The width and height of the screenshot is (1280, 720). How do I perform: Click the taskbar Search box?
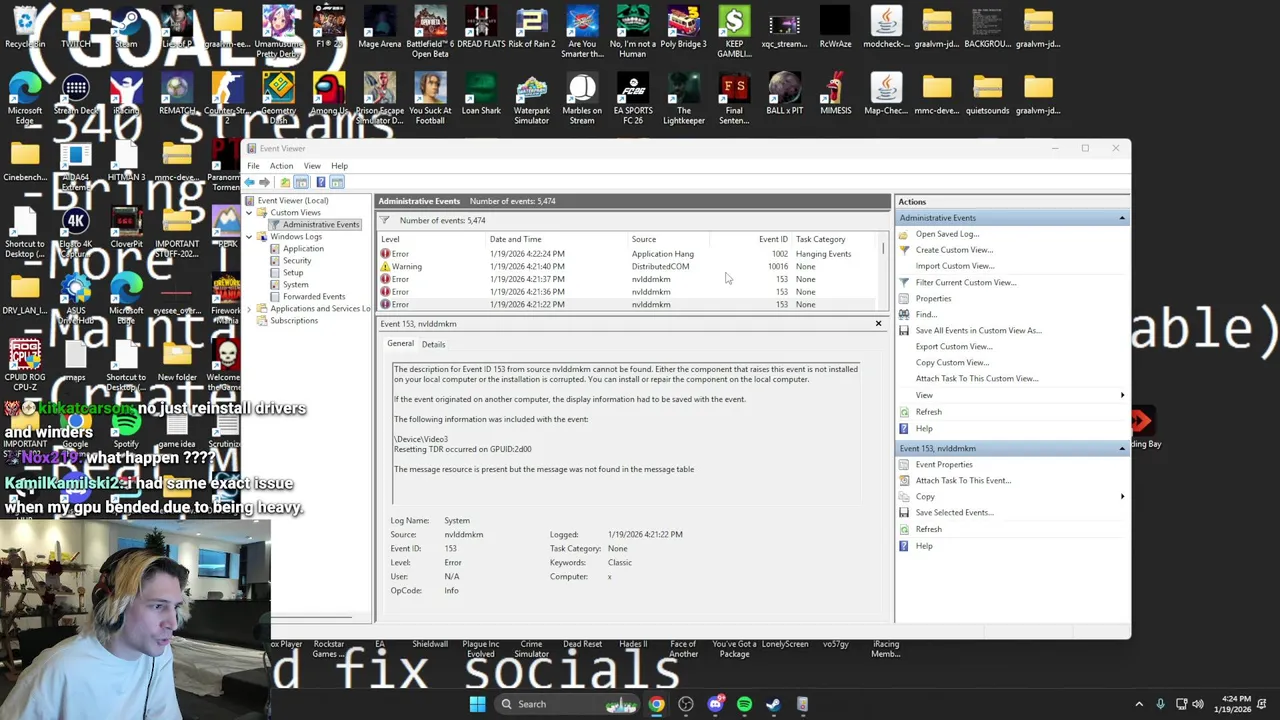click(568, 704)
